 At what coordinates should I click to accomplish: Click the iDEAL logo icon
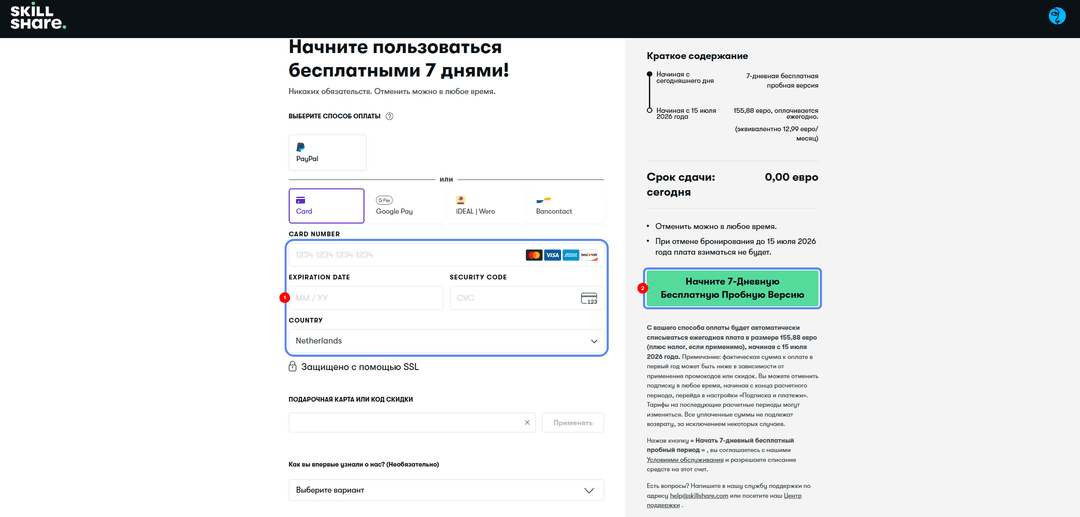click(461, 200)
